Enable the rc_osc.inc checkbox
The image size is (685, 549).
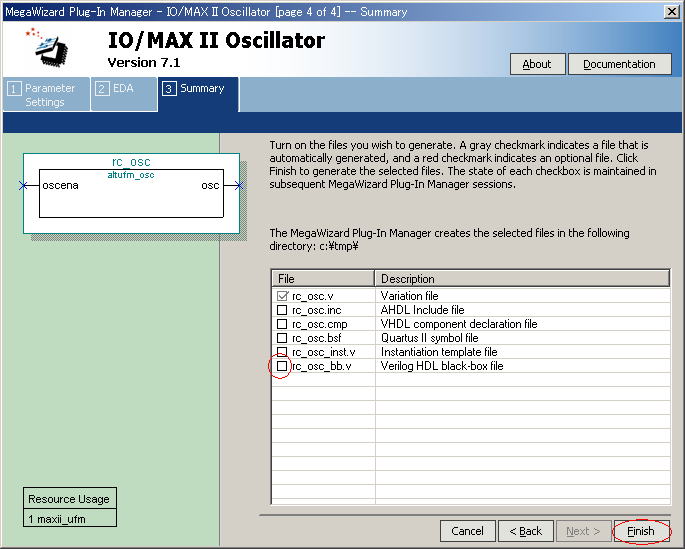pyautogui.click(x=282, y=310)
